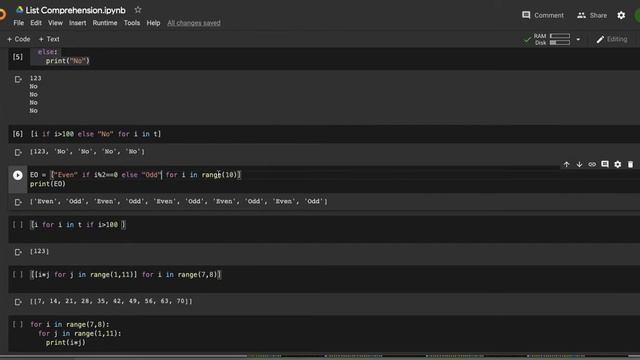Viewport: 640px width, 360px height.
Task: Add a comment to selected cell
Action: click(x=605, y=164)
